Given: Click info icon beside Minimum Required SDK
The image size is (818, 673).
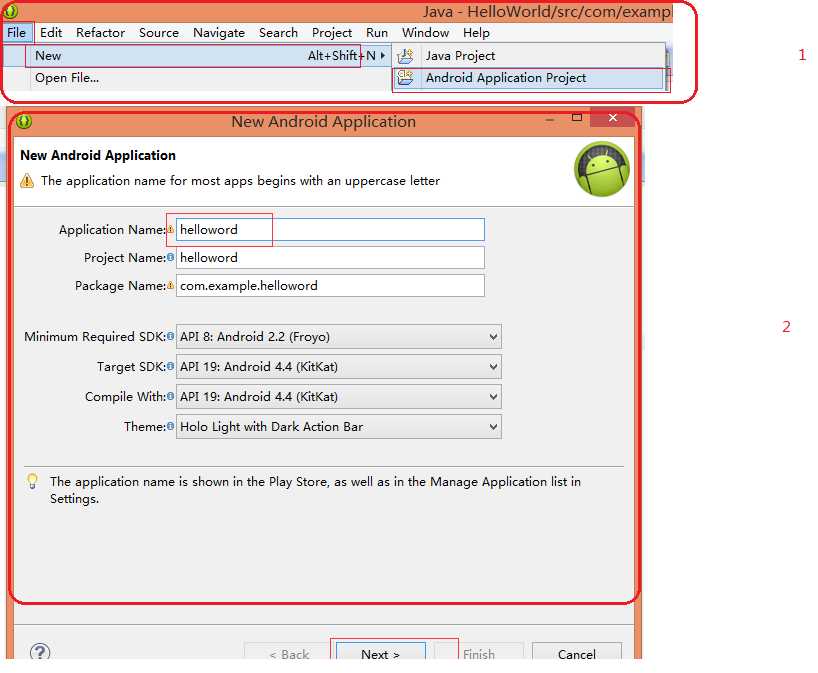Looking at the screenshot, I should pyautogui.click(x=171, y=336).
